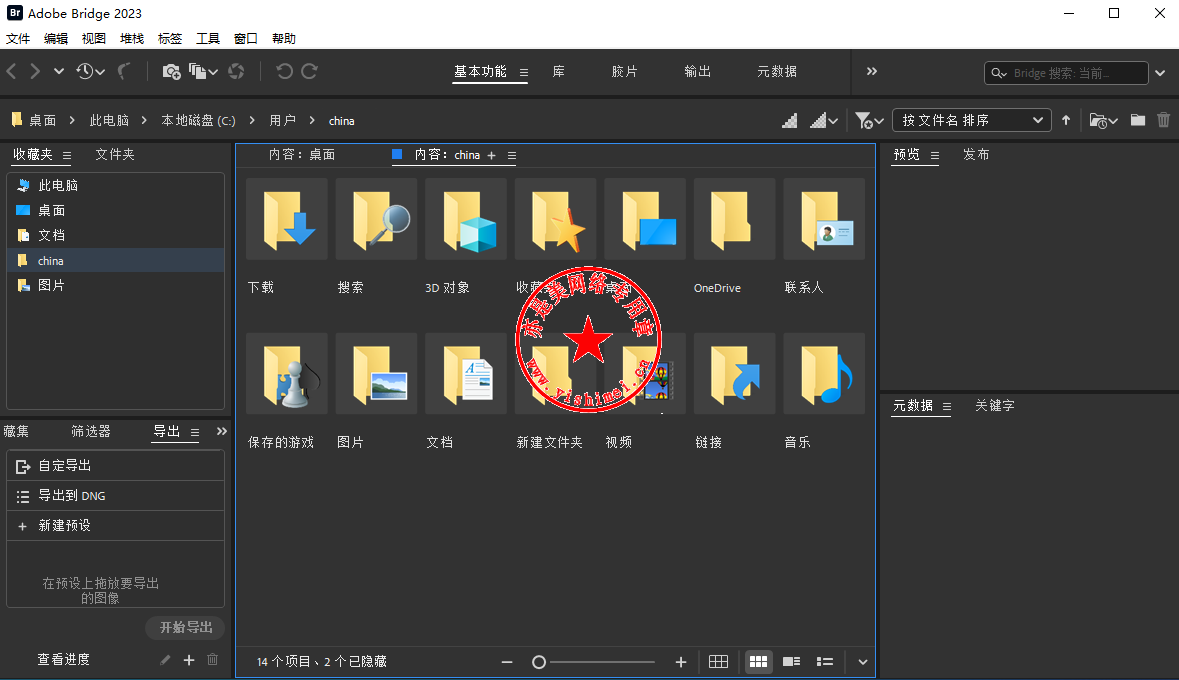Click the delete trash icon in path bar
The width and height of the screenshot is (1179, 680).
[1163, 120]
